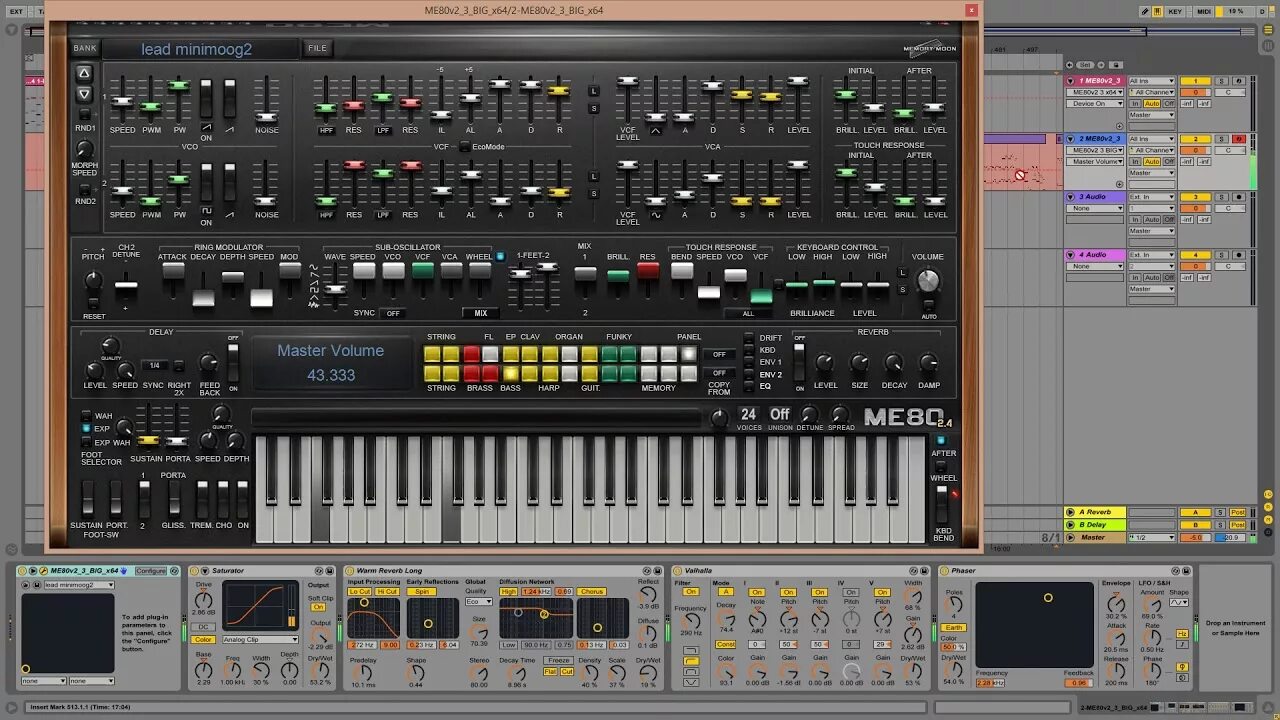1280x720 pixels.
Task: Open track 1 Device On automation dropdown
Action: coord(1096,103)
